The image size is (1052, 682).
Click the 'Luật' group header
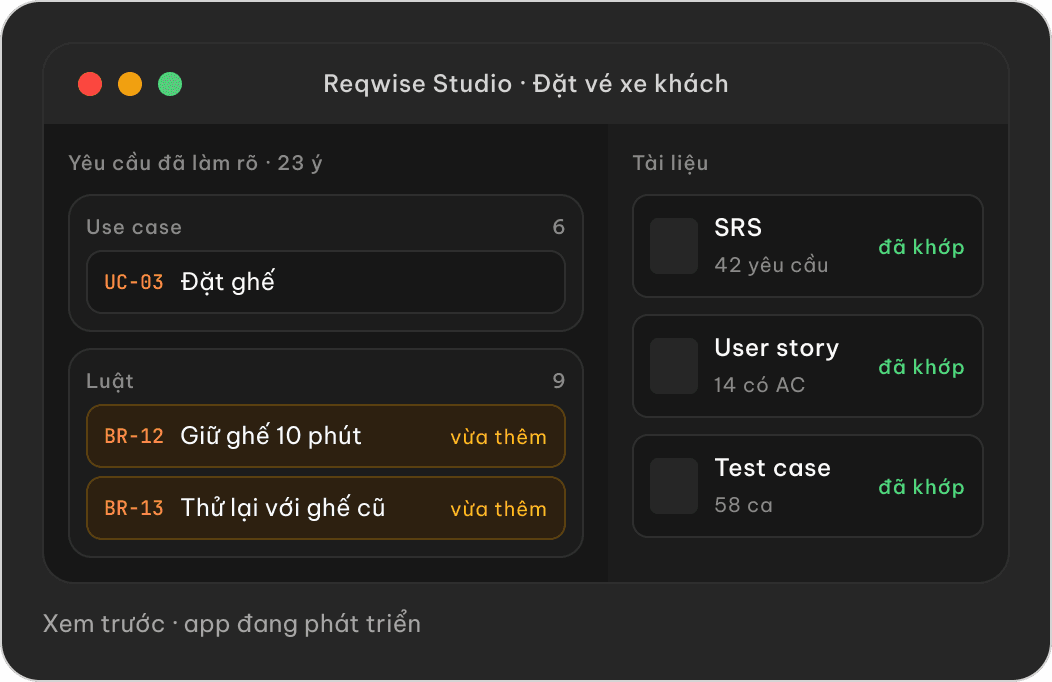[x=110, y=381]
